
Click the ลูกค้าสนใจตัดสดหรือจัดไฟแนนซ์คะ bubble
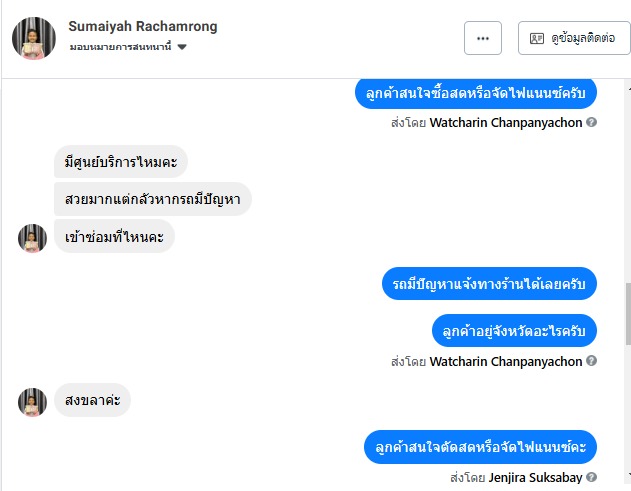[x=480, y=445]
